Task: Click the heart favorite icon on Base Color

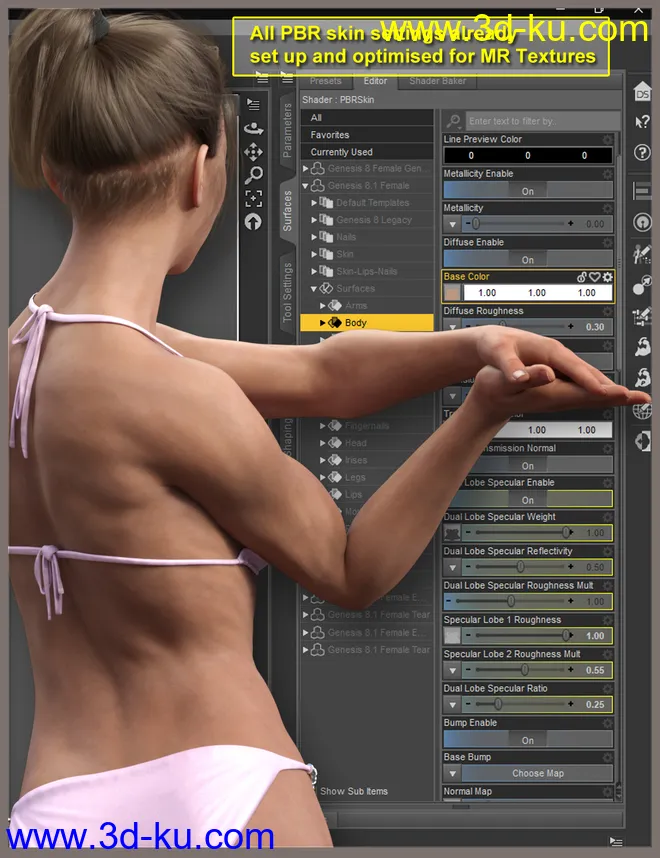Action: tap(595, 277)
